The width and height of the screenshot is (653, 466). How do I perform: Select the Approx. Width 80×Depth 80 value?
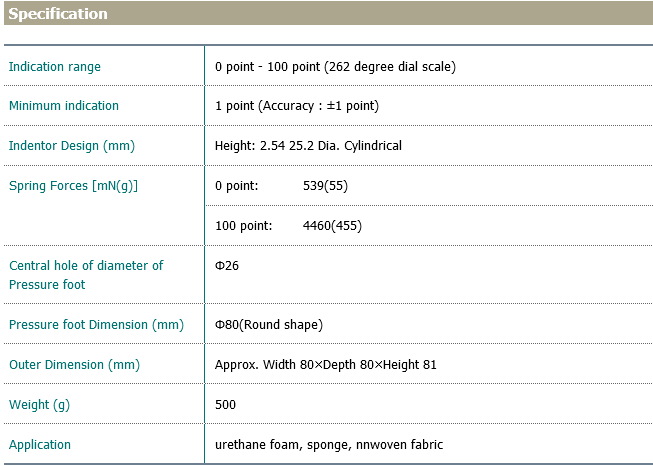click(326, 365)
